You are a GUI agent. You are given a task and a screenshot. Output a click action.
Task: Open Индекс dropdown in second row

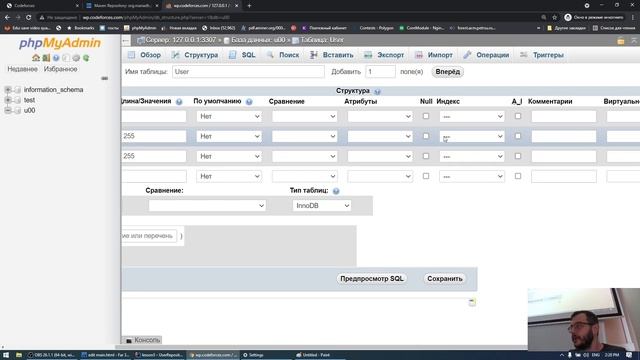472,136
